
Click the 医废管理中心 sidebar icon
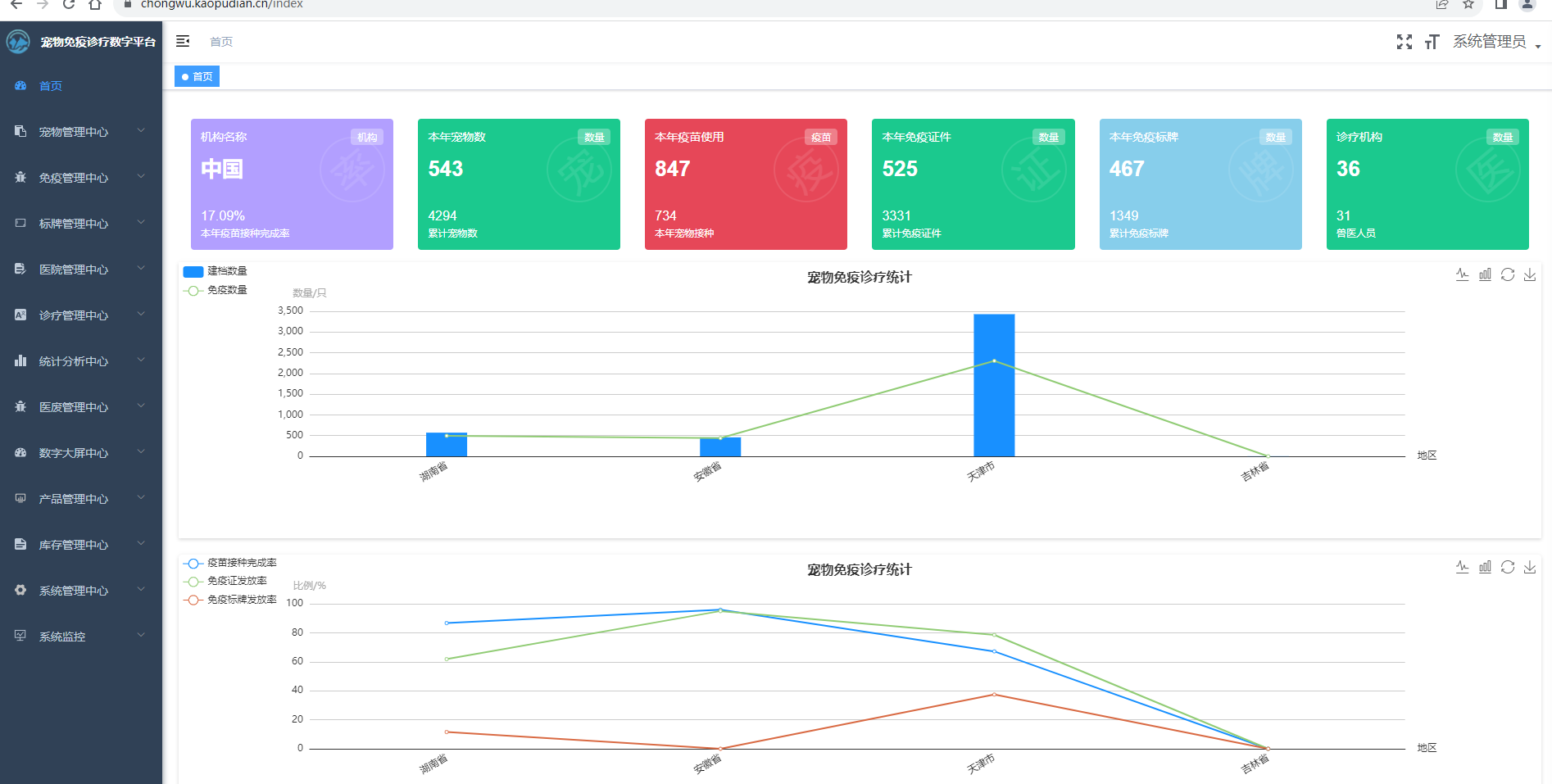click(20, 406)
